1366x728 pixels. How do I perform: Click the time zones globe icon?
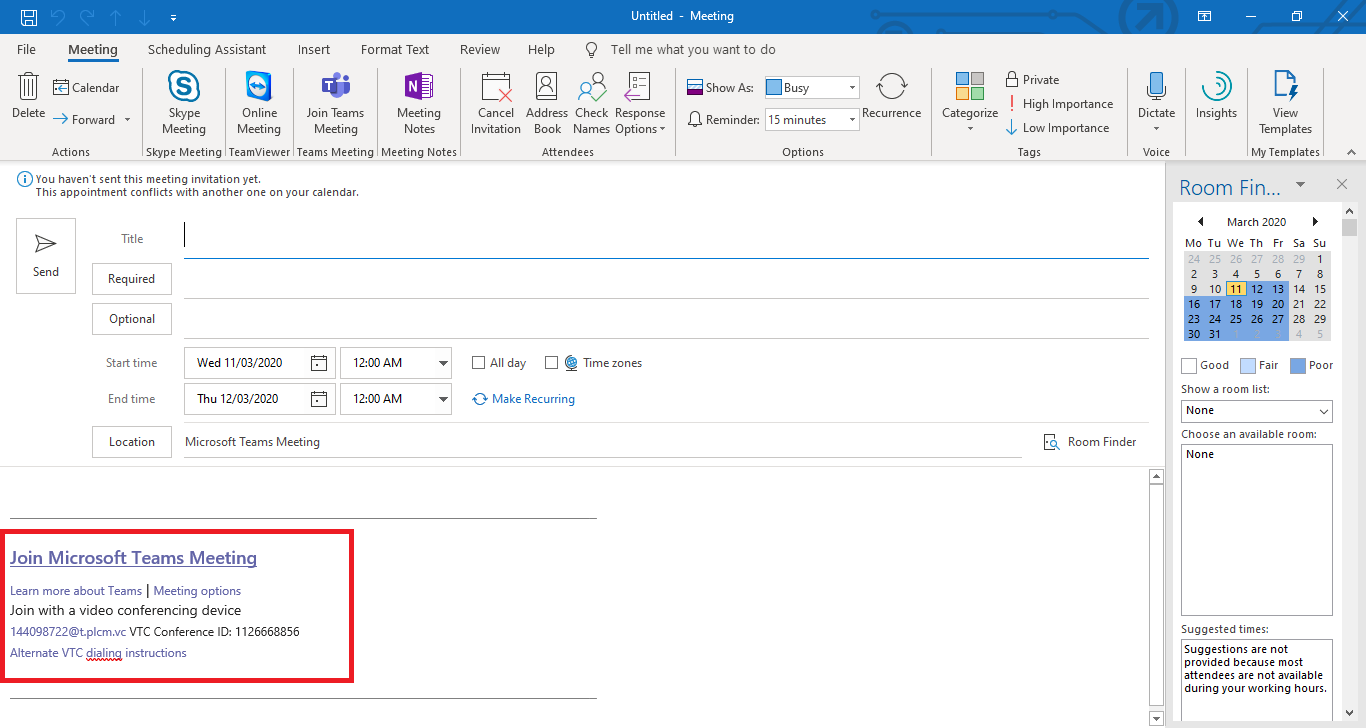(571, 363)
